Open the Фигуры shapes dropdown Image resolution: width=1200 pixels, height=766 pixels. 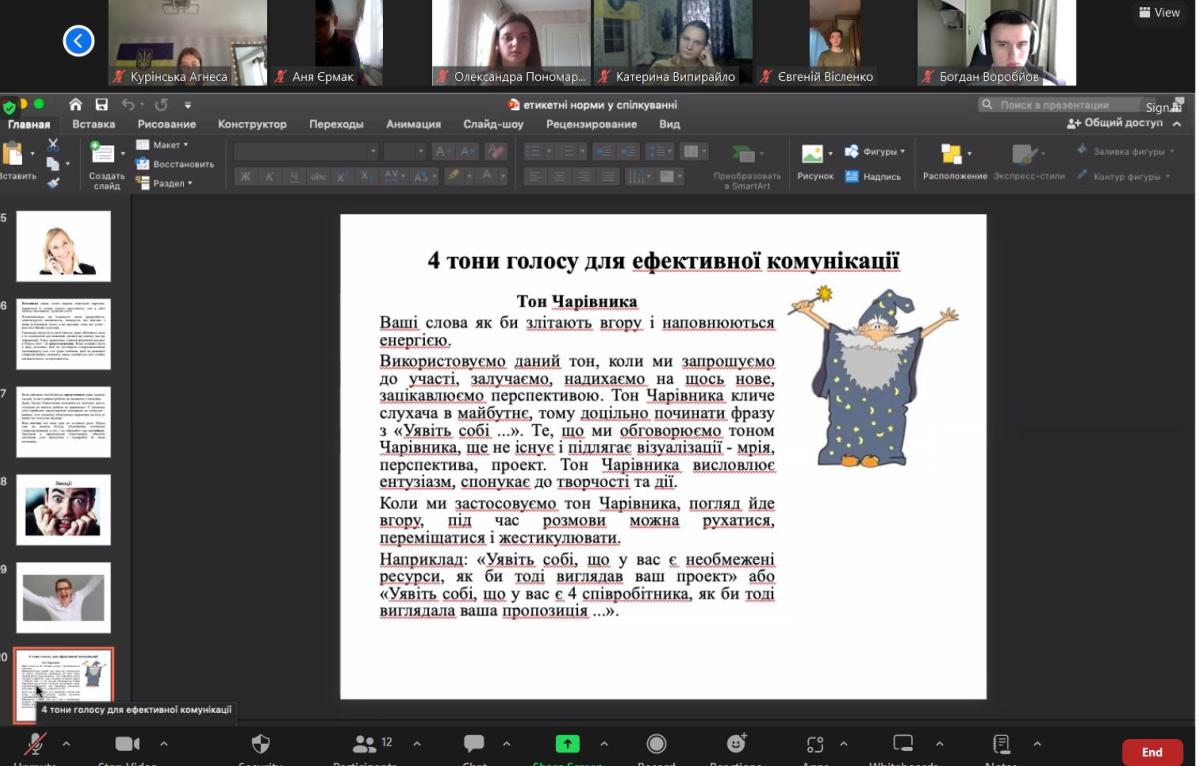pyautogui.click(x=875, y=152)
